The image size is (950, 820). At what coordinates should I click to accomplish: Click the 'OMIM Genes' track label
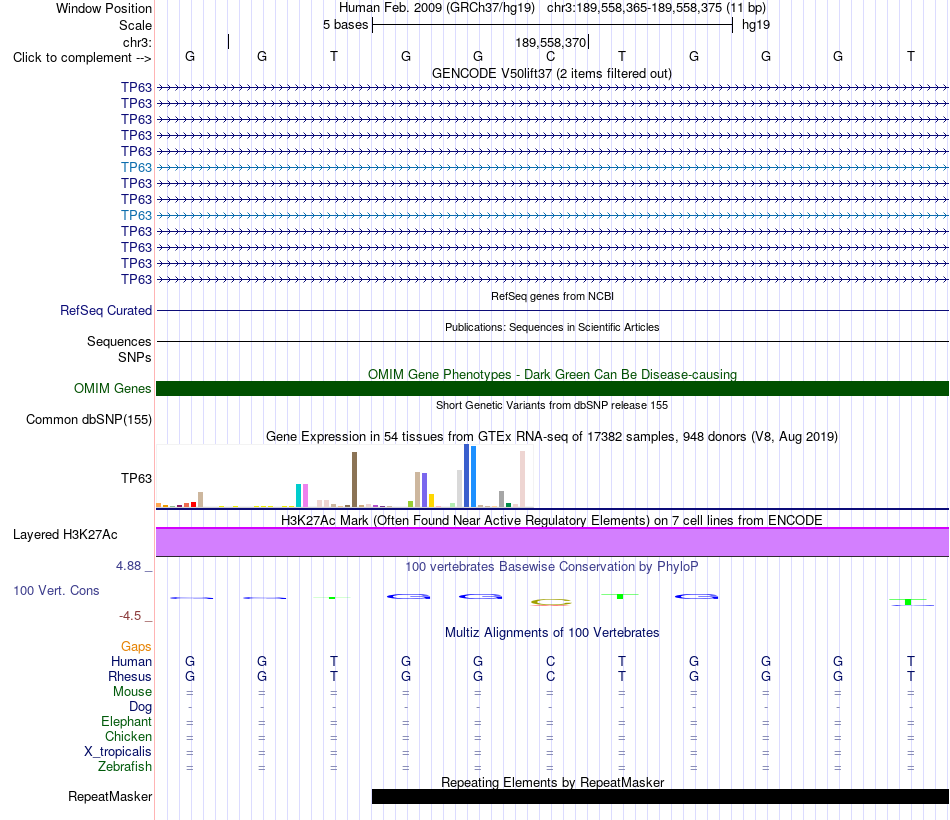pos(112,388)
